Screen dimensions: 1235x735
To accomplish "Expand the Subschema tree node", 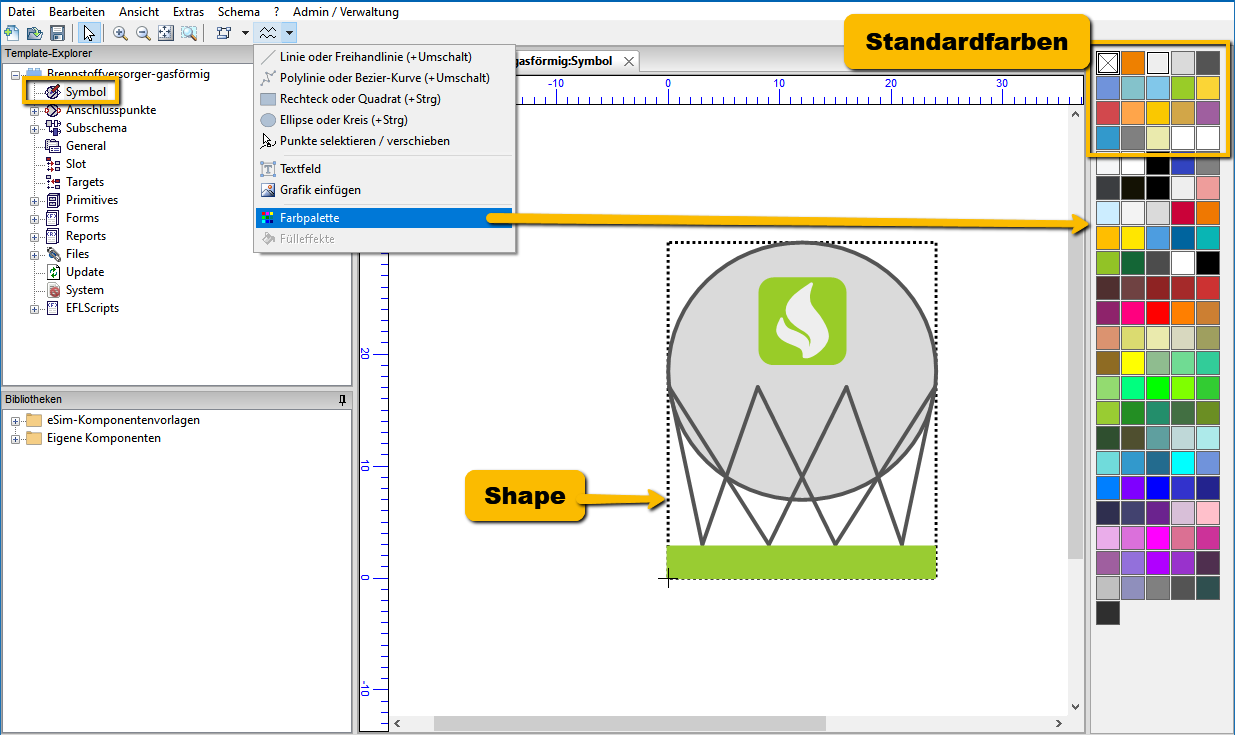I will point(34,128).
